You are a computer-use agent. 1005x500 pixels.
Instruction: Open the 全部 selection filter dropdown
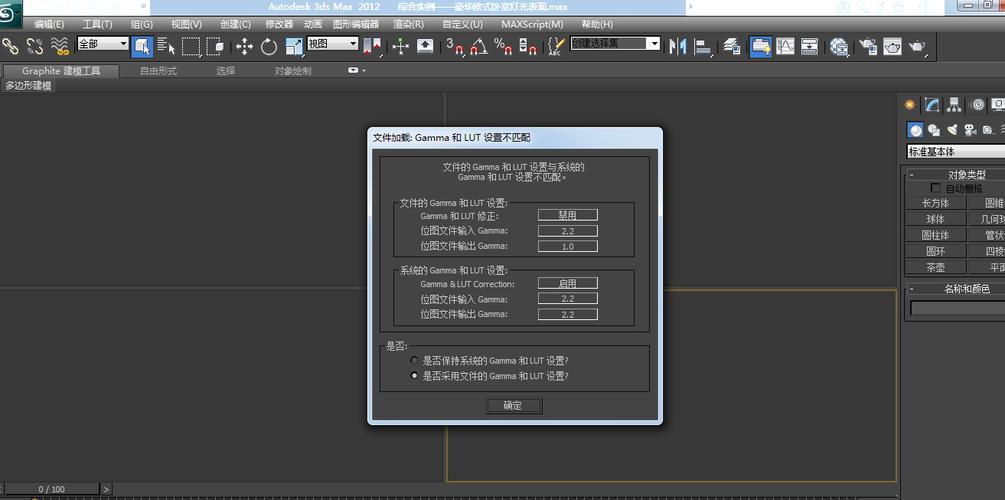102,44
